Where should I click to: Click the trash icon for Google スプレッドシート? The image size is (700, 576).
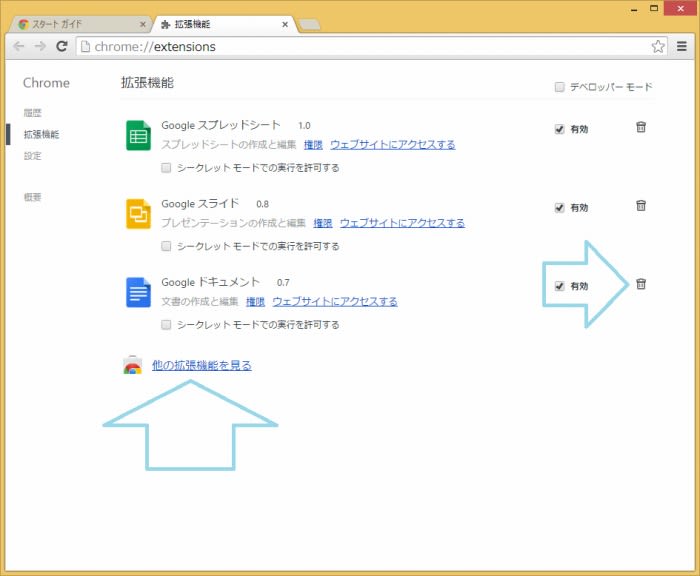tap(641, 127)
